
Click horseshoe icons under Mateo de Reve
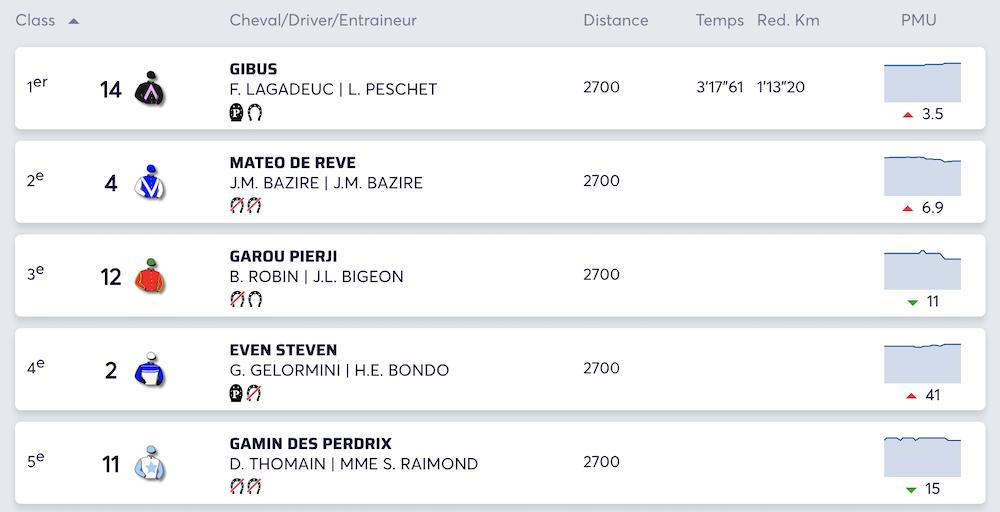[246, 206]
